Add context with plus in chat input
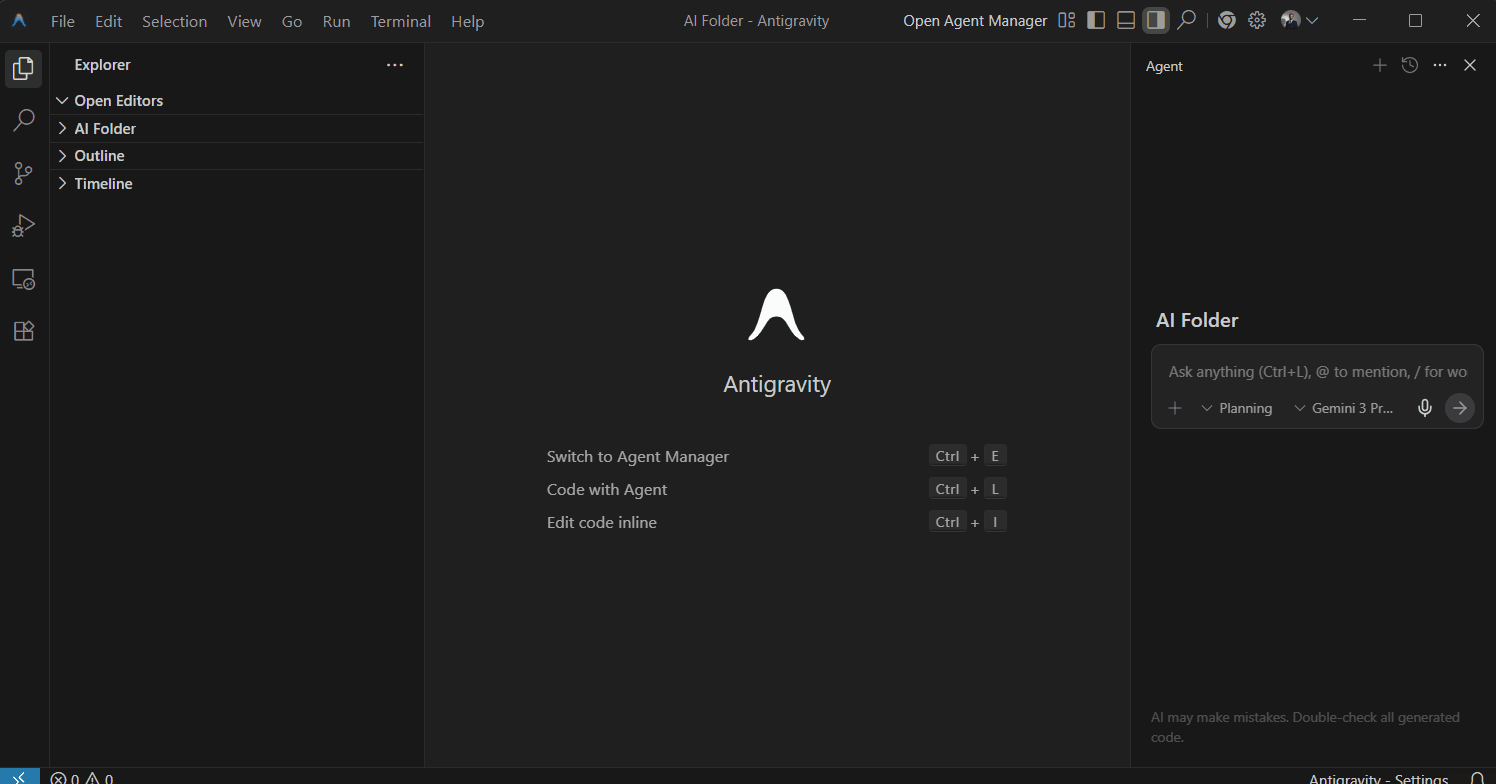This screenshot has height=784, width=1496. 1175,408
